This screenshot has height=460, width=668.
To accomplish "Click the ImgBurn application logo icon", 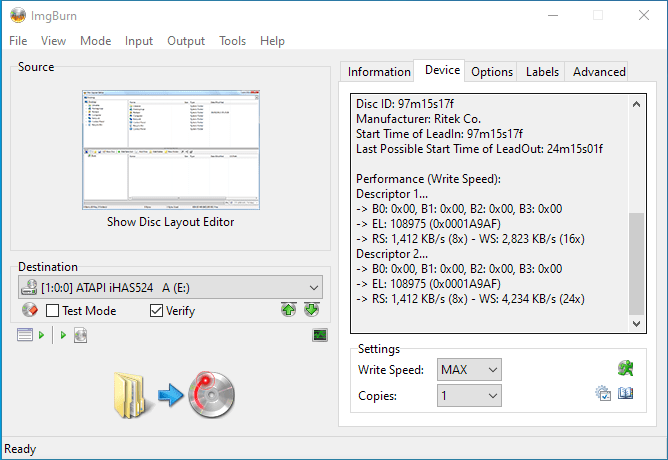I will pyautogui.click(x=18, y=15).
